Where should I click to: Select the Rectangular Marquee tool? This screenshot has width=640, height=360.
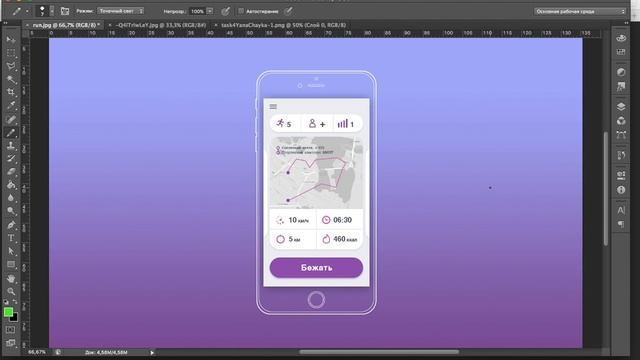coord(11,53)
